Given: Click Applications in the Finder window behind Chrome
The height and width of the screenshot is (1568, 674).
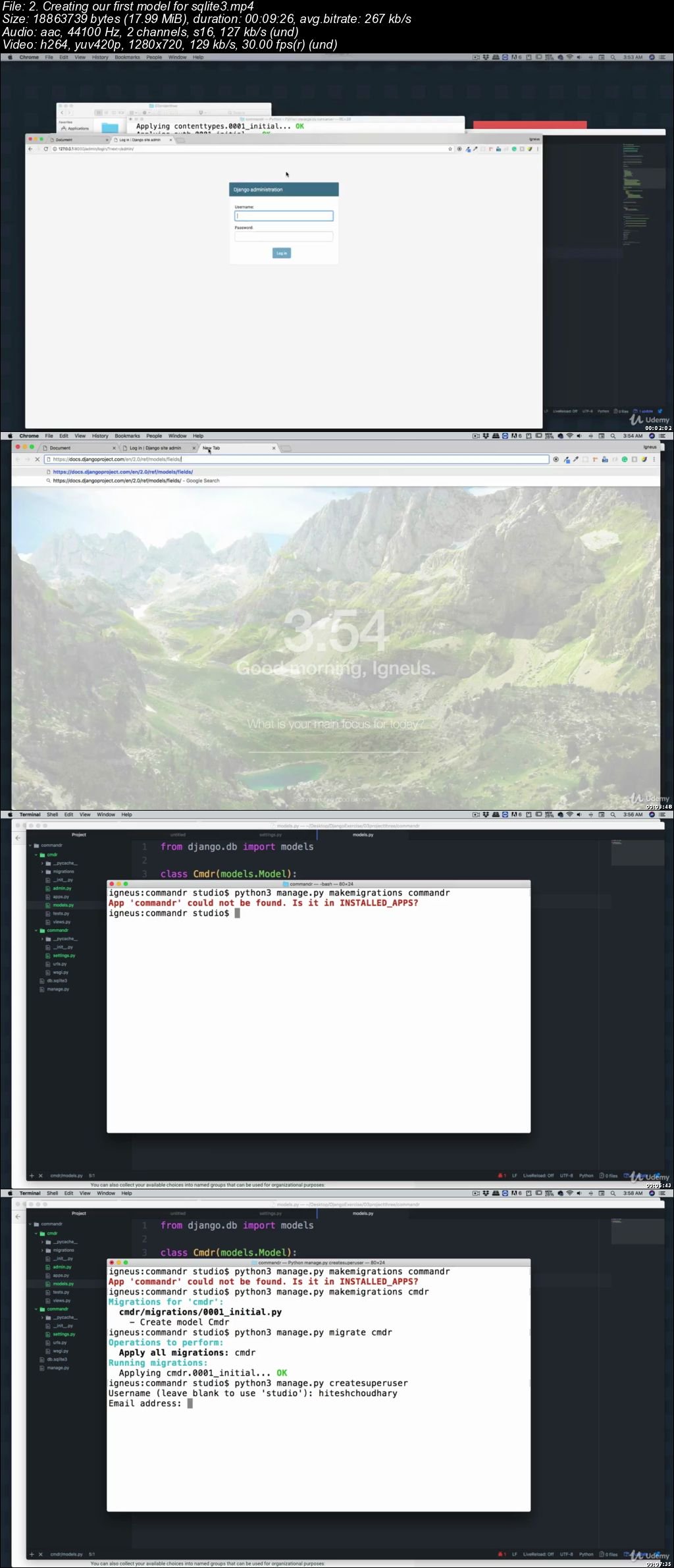Looking at the screenshot, I should tap(76, 128).
